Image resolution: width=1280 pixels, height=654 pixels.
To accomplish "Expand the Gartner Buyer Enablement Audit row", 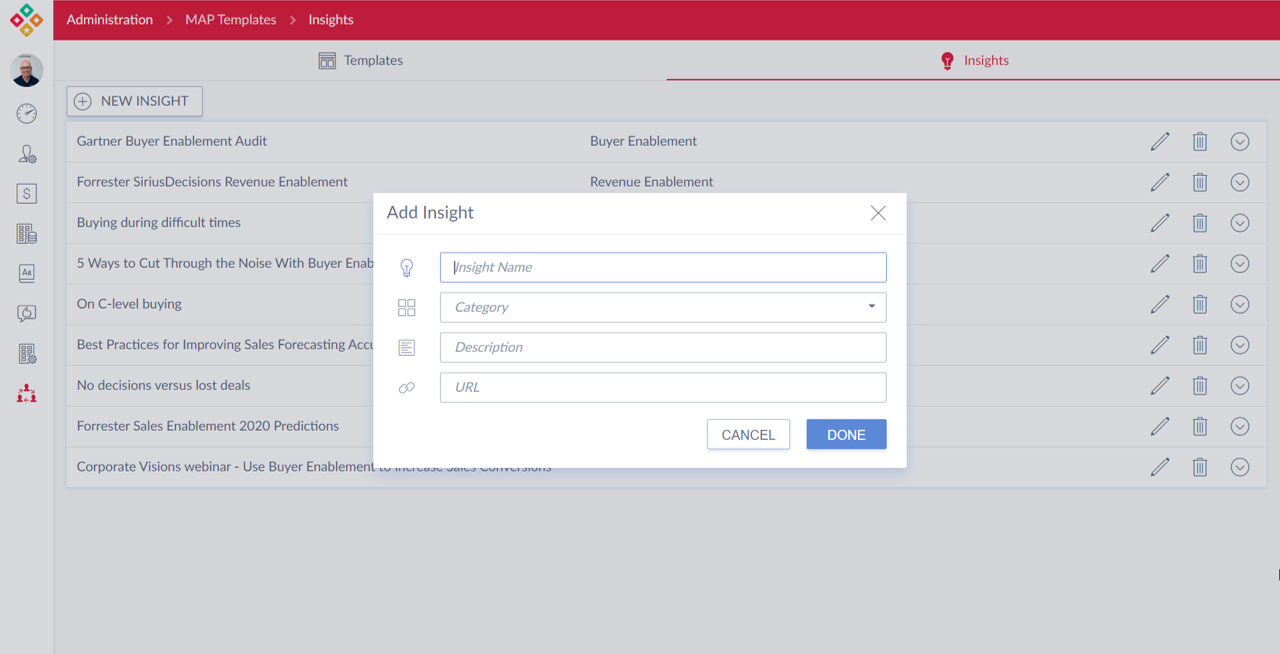I will click(x=1239, y=142).
